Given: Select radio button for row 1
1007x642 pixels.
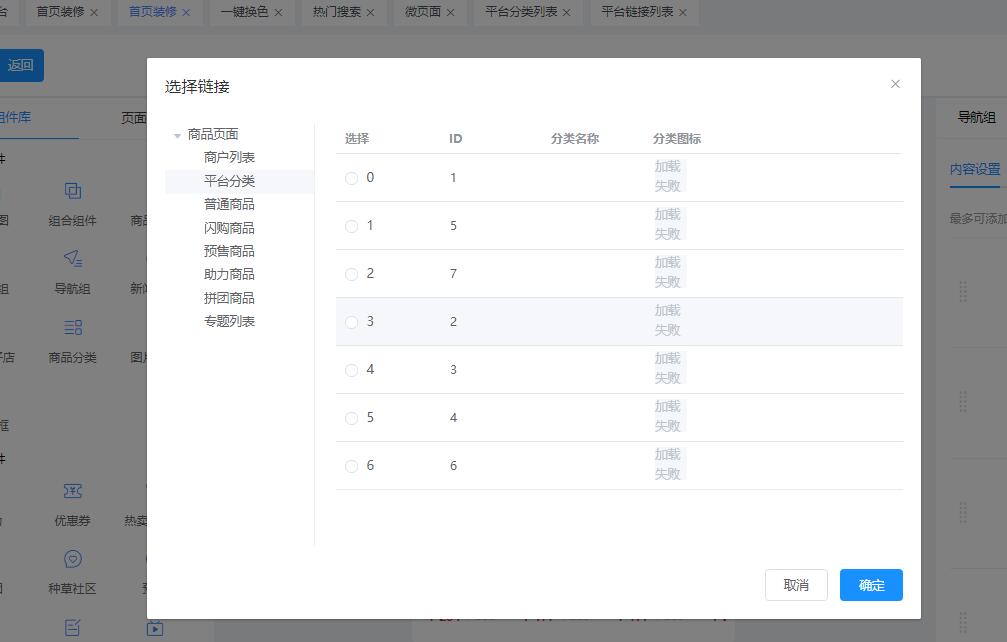Looking at the screenshot, I should (x=351, y=226).
